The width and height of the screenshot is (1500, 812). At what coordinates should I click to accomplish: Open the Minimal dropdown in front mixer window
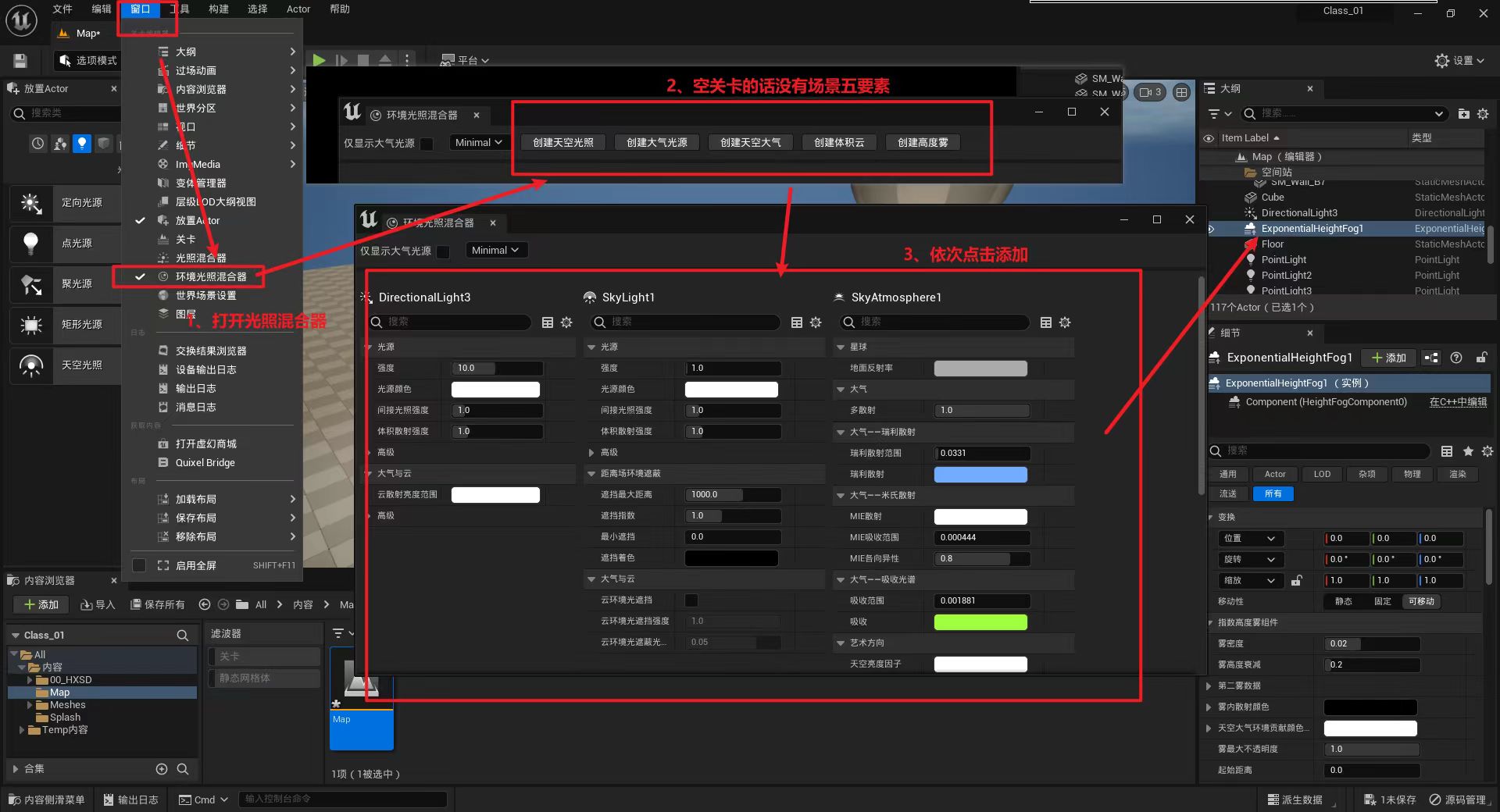[x=496, y=250]
